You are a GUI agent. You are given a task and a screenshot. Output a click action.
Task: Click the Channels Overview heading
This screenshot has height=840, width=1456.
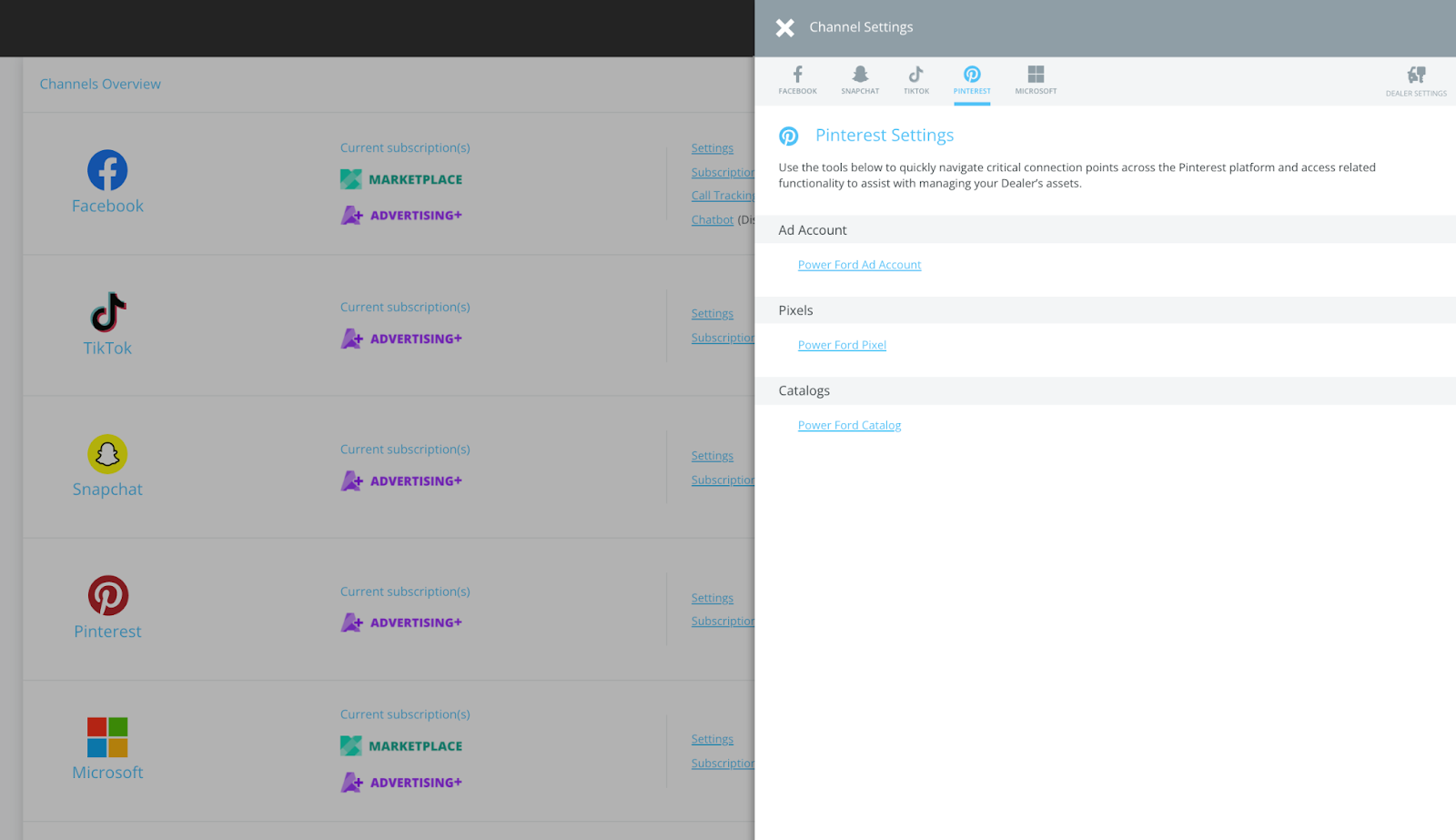tap(100, 84)
